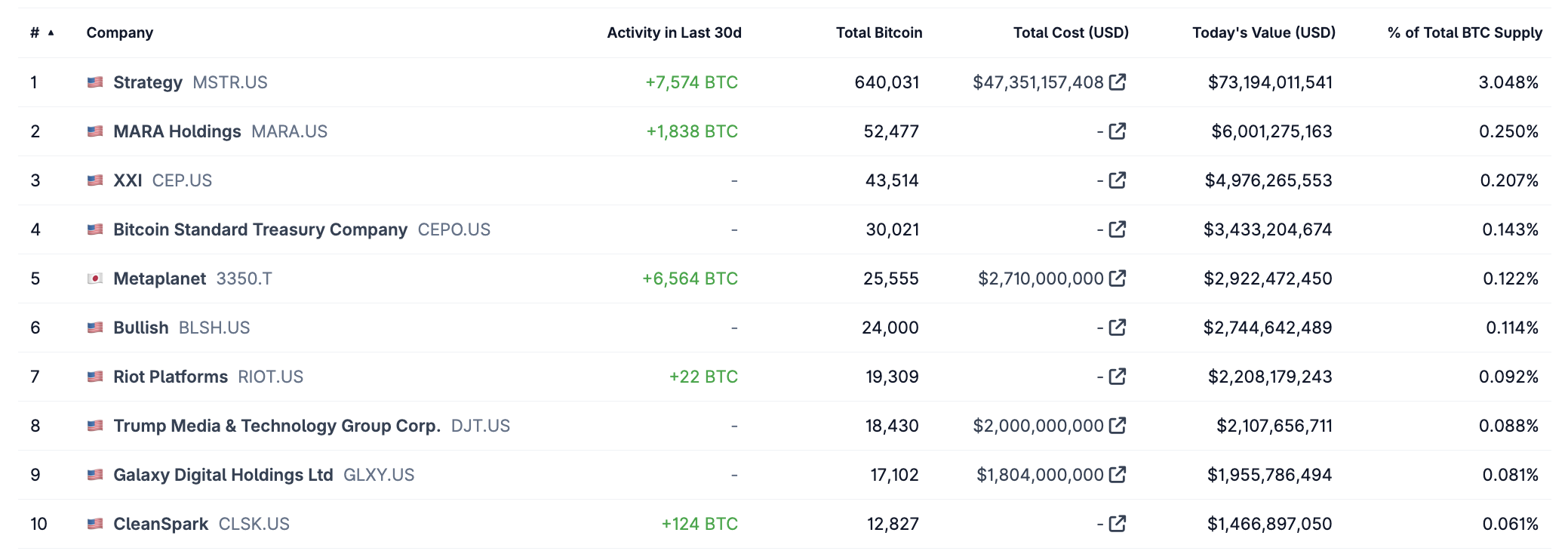Select the Company column header

click(119, 32)
